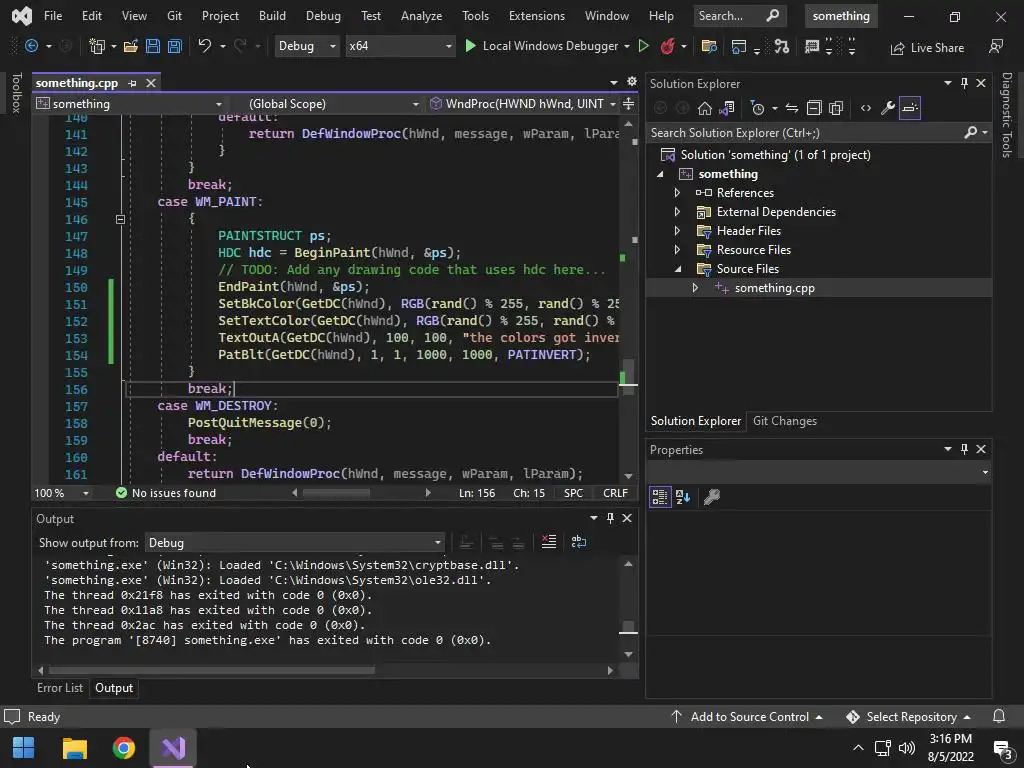Switch between solutions and folder views icon
This screenshot has width=1024, height=768.
click(727, 108)
